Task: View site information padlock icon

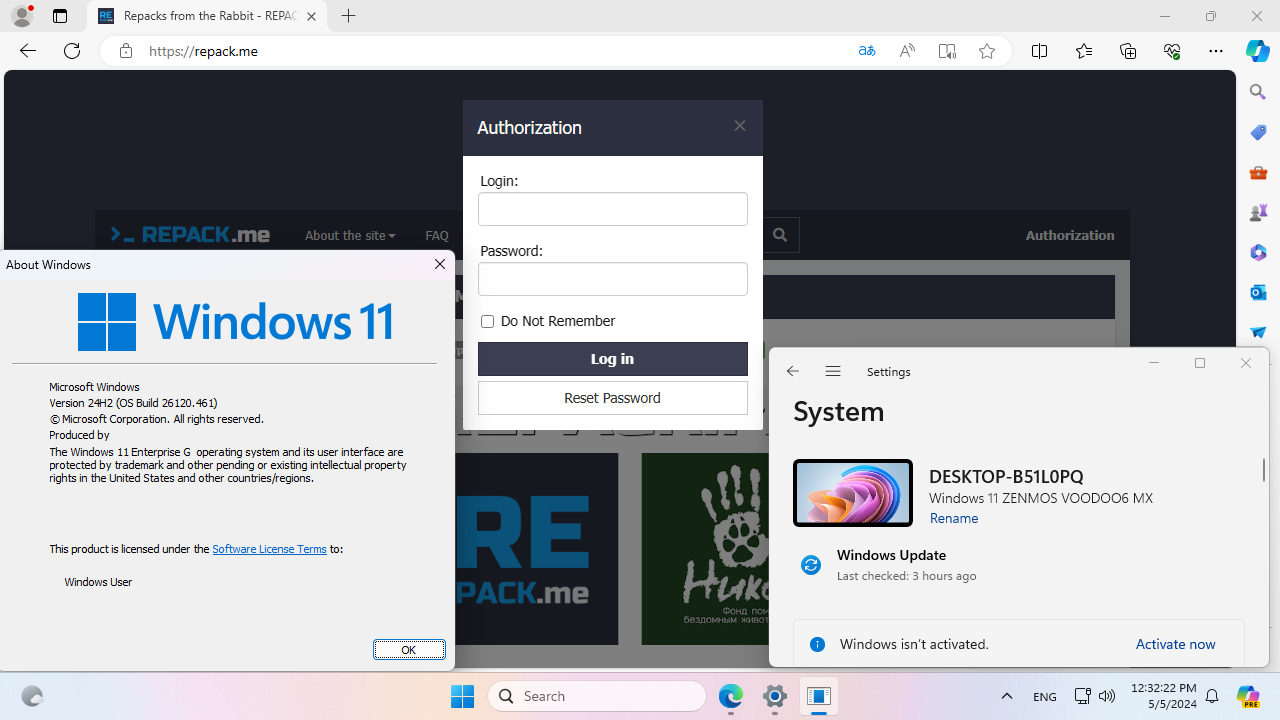Action: click(126, 51)
